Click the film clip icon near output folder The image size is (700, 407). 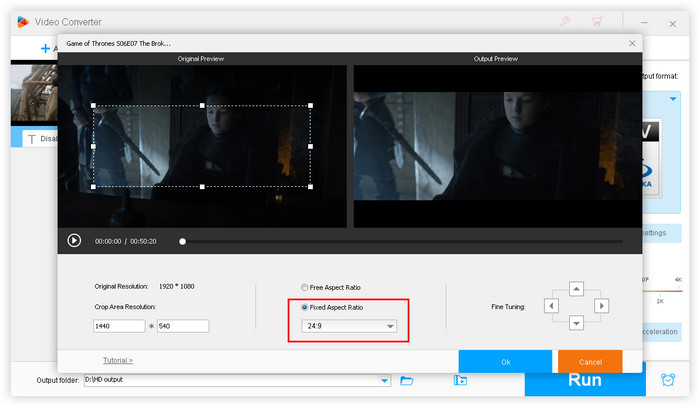tap(460, 380)
